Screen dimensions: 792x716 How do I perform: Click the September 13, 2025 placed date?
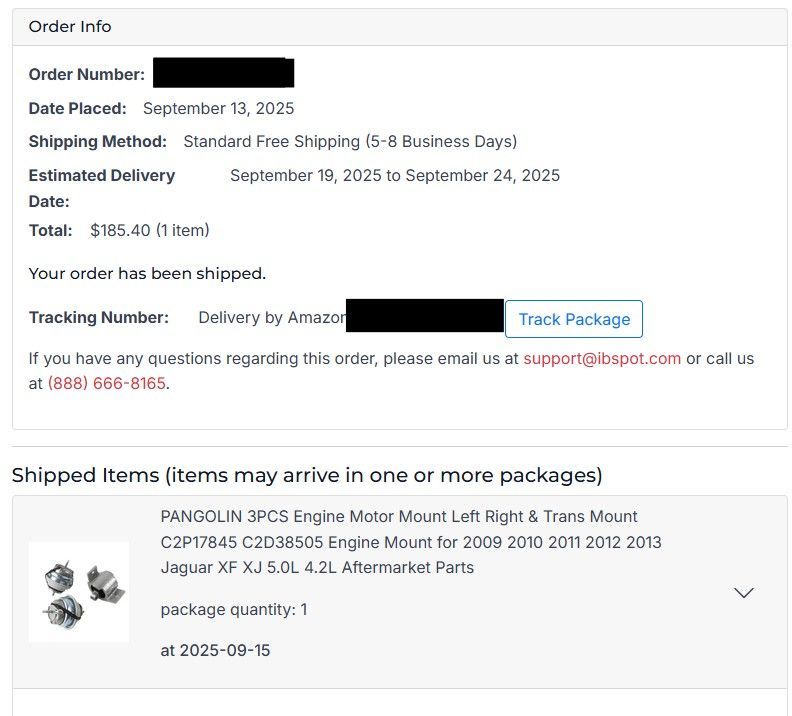click(x=218, y=108)
